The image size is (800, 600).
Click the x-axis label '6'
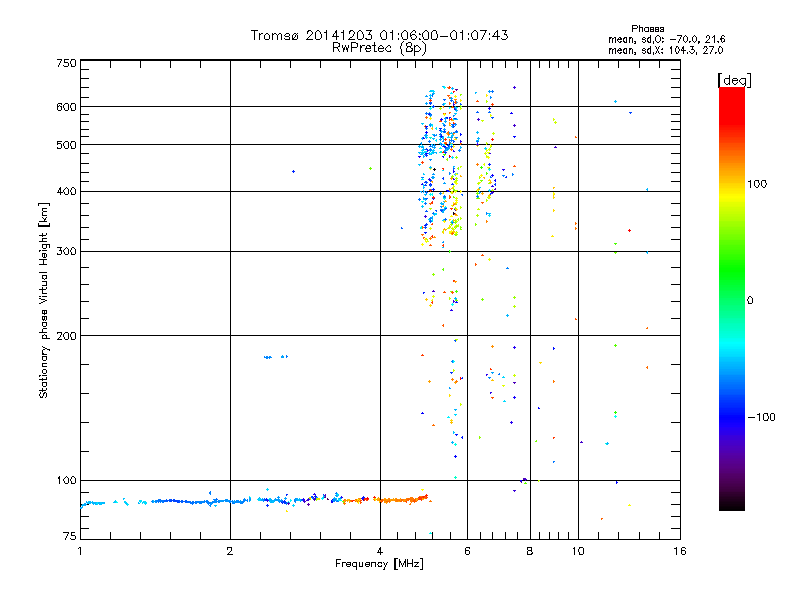coord(467,551)
